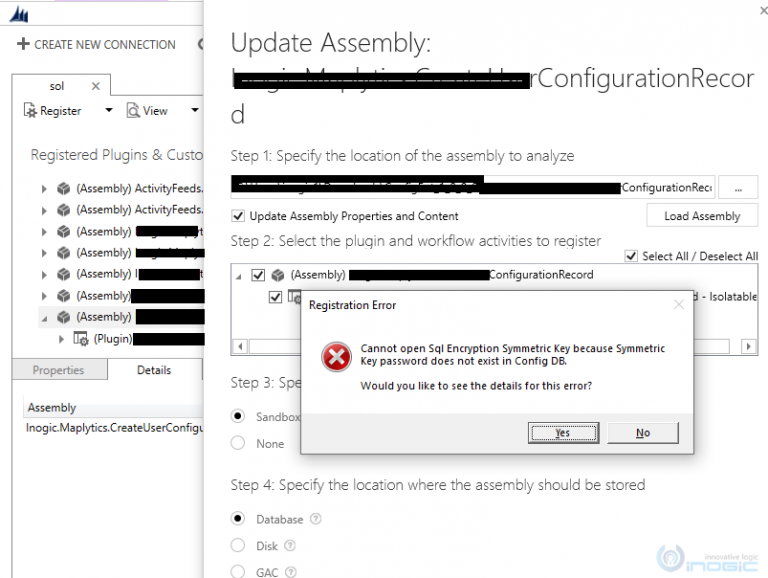The image size is (768, 578).
Task: Choose Disk as assembly storage location
Action: click(238, 545)
